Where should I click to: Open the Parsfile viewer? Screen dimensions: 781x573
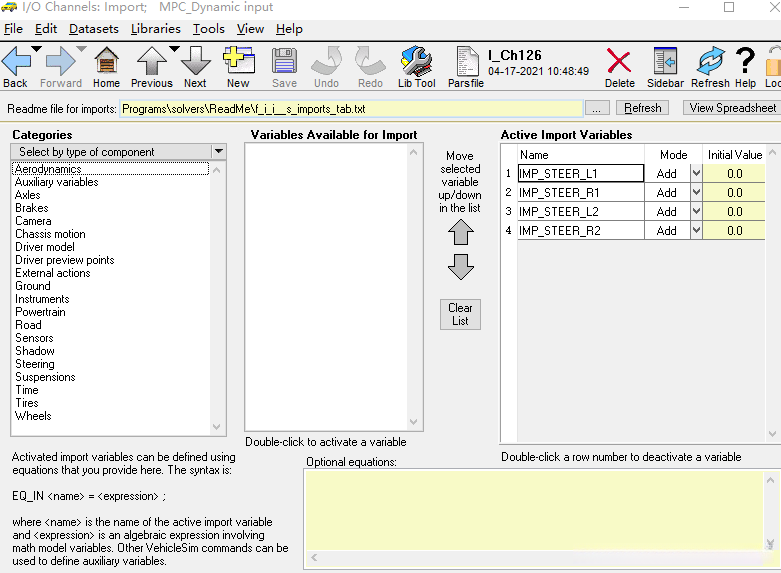pos(466,64)
